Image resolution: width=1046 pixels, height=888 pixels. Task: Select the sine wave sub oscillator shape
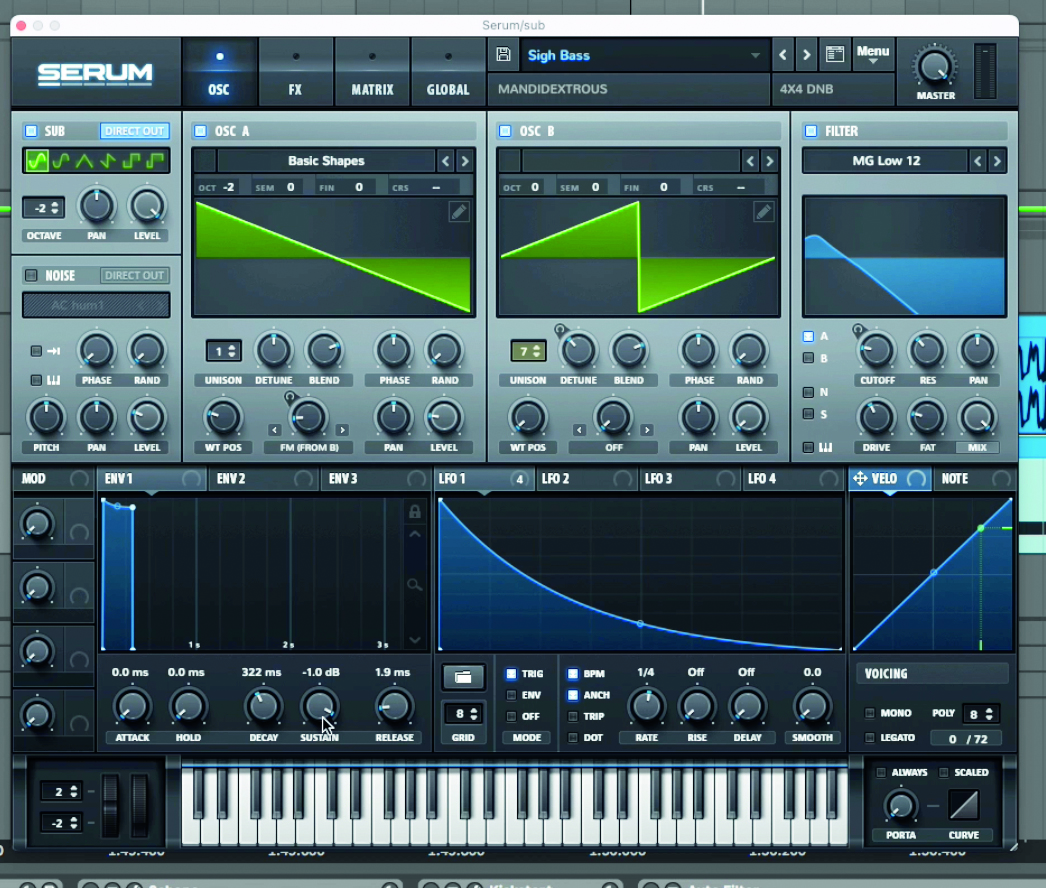pyautogui.click(x=37, y=161)
